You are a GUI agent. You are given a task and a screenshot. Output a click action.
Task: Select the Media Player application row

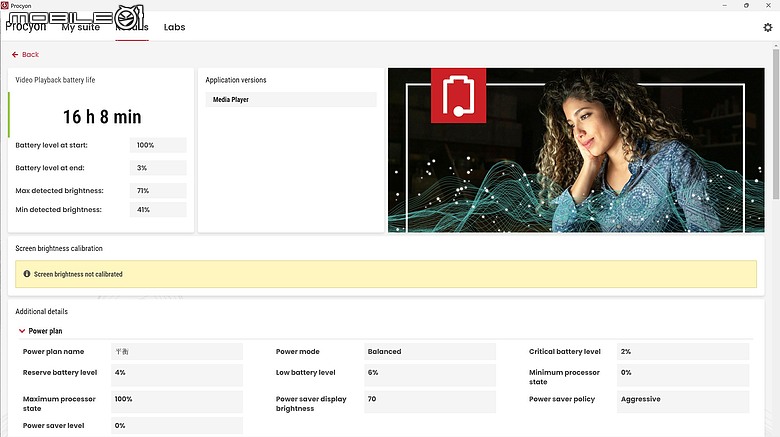291,100
